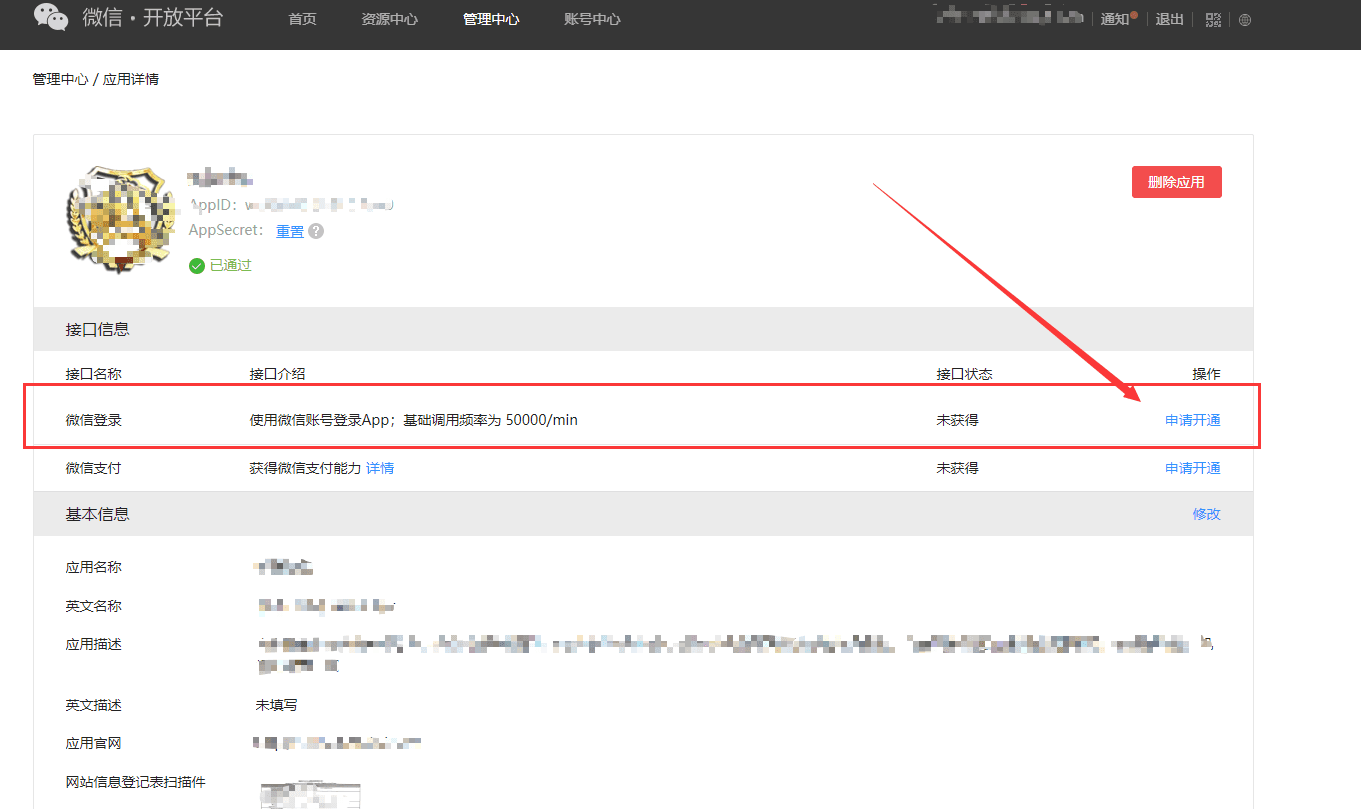This screenshot has width=1361, height=809.
Task: Click 未填写 value for 英文描述
Action: 277,705
